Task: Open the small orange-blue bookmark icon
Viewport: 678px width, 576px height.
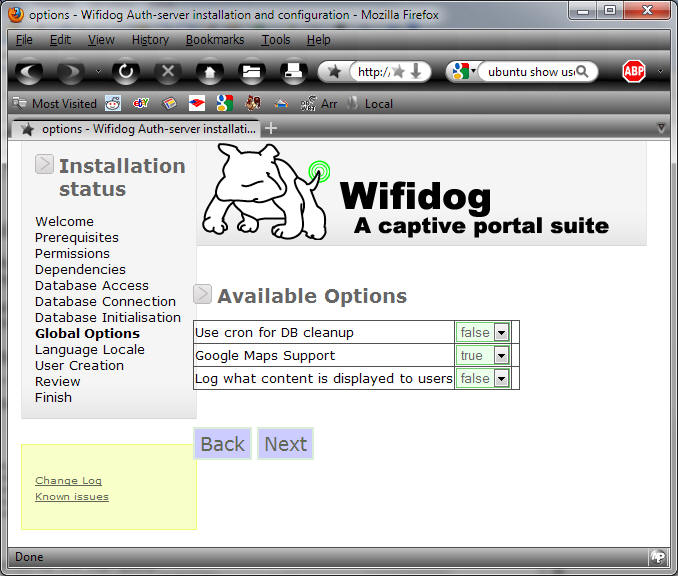Action: pyautogui.click(x=281, y=104)
